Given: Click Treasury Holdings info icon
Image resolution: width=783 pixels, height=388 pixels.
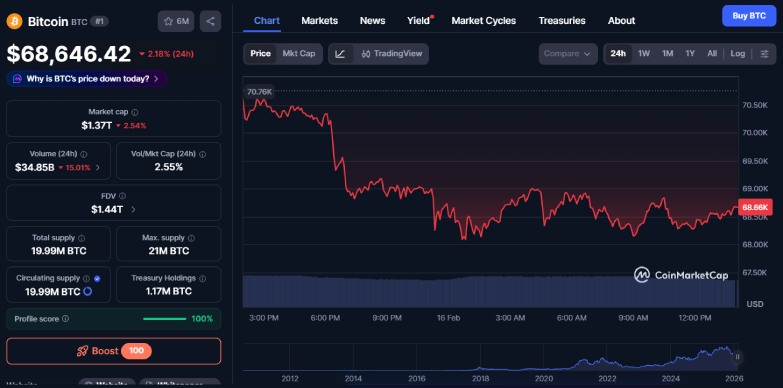Looking at the screenshot, I should [x=202, y=278].
